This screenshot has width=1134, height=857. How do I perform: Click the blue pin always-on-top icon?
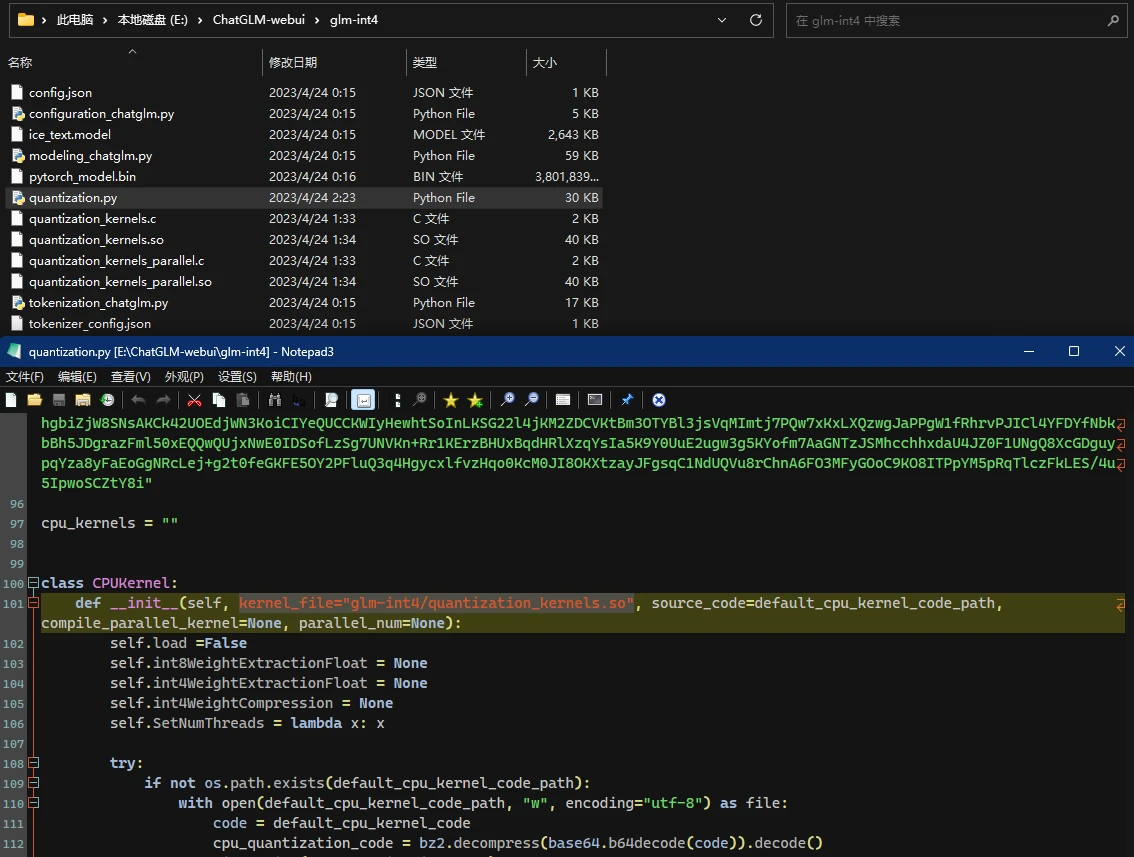(x=627, y=400)
